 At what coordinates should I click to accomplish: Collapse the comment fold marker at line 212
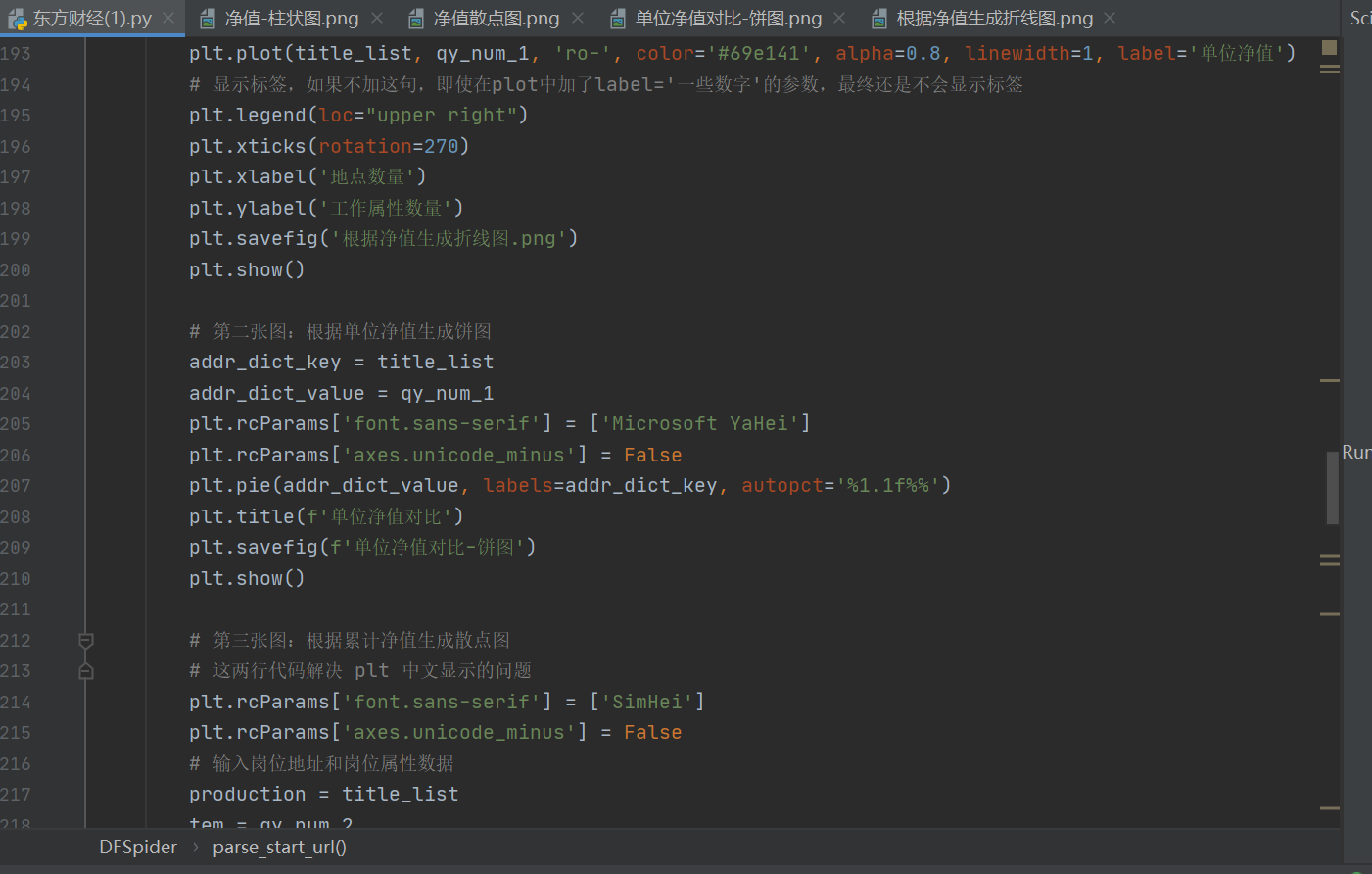coord(86,641)
